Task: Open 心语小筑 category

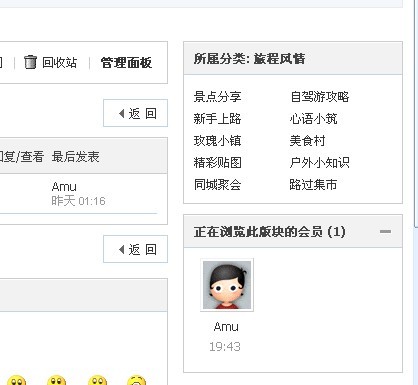Action: (x=313, y=118)
